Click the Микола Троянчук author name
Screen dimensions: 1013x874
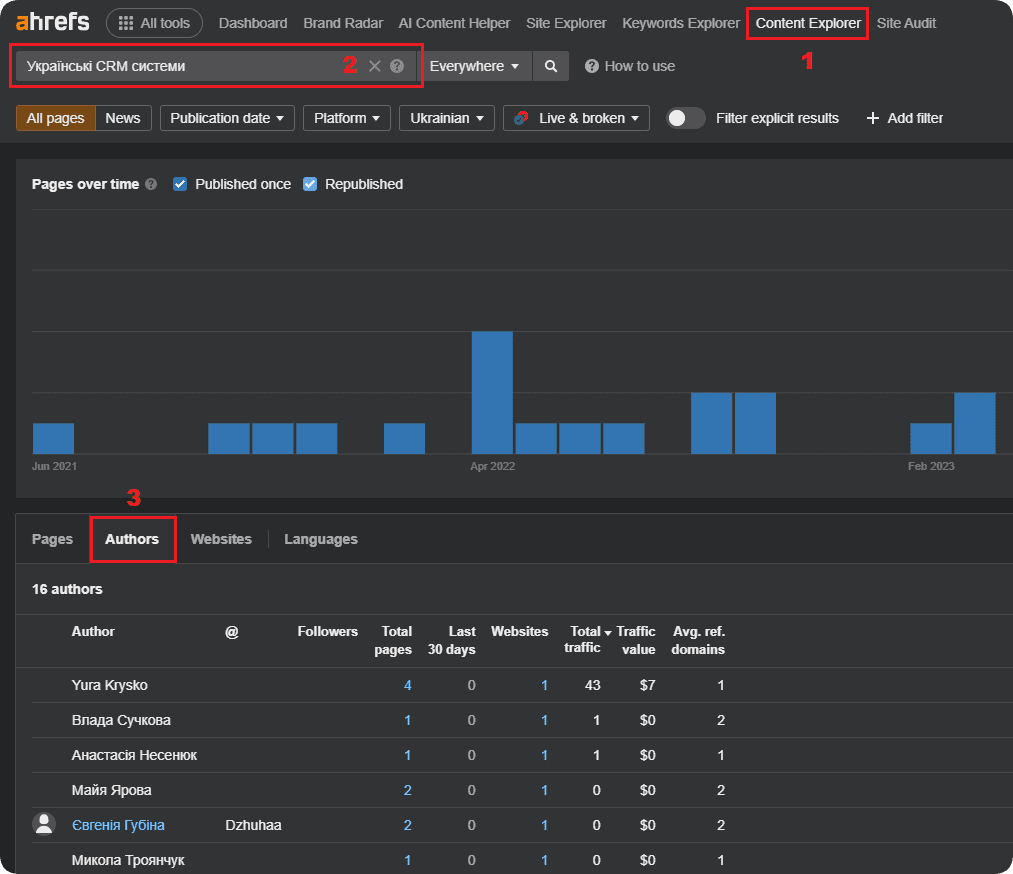coord(128,860)
